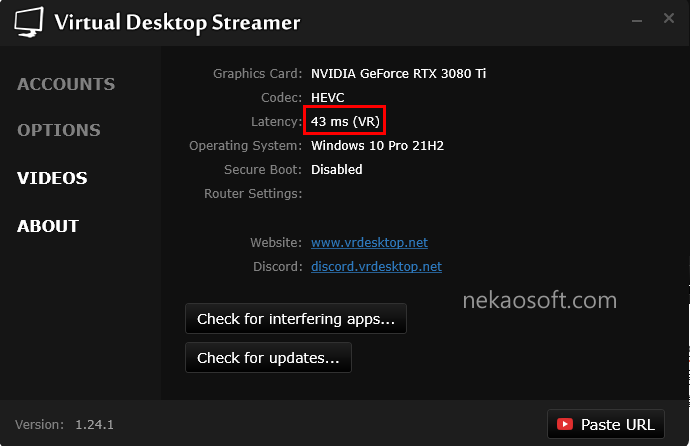Viewport: 690px width, 446px height.
Task: Click the Virtual Desktop Streamer title text
Action: pyautogui.click(x=177, y=23)
